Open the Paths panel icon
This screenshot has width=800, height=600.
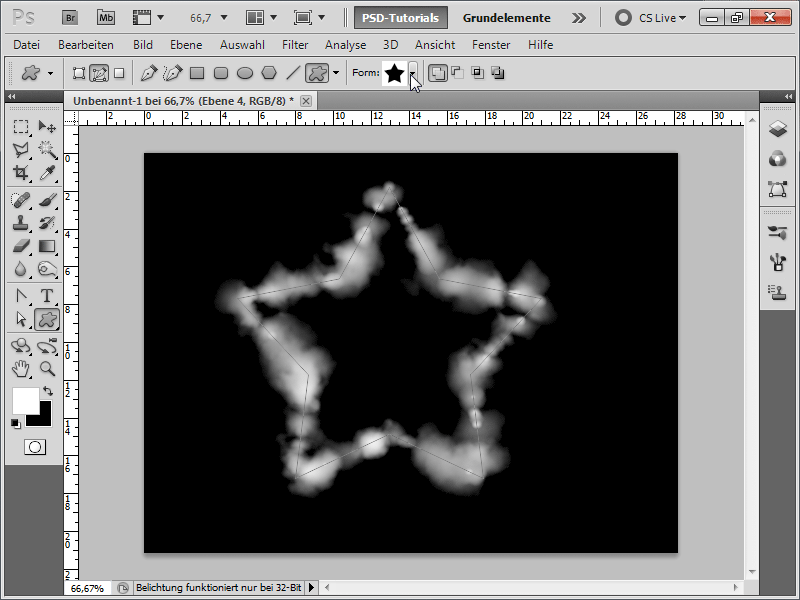(778, 189)
